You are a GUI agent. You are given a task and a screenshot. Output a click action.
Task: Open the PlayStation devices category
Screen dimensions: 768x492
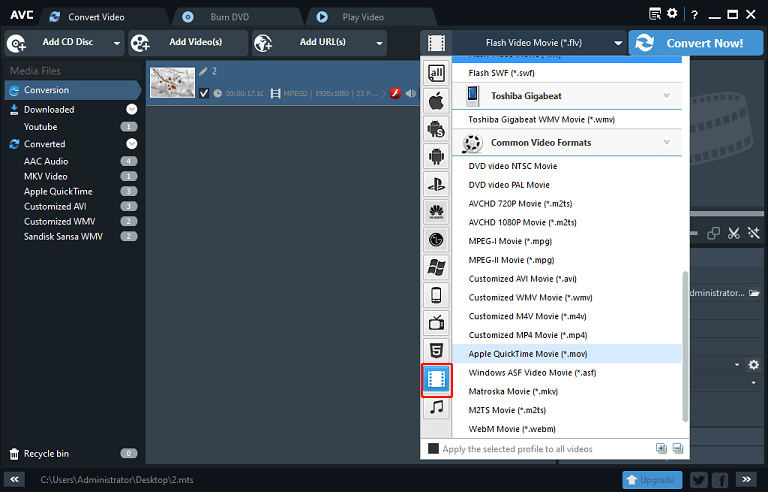pos(436,184)
